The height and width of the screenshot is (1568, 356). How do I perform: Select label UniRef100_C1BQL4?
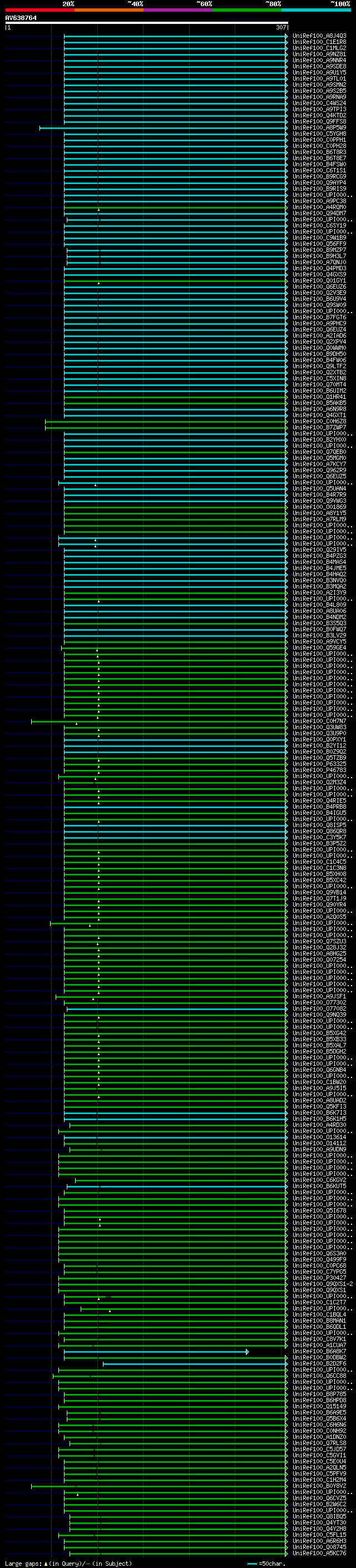(x=319, y=1314)
